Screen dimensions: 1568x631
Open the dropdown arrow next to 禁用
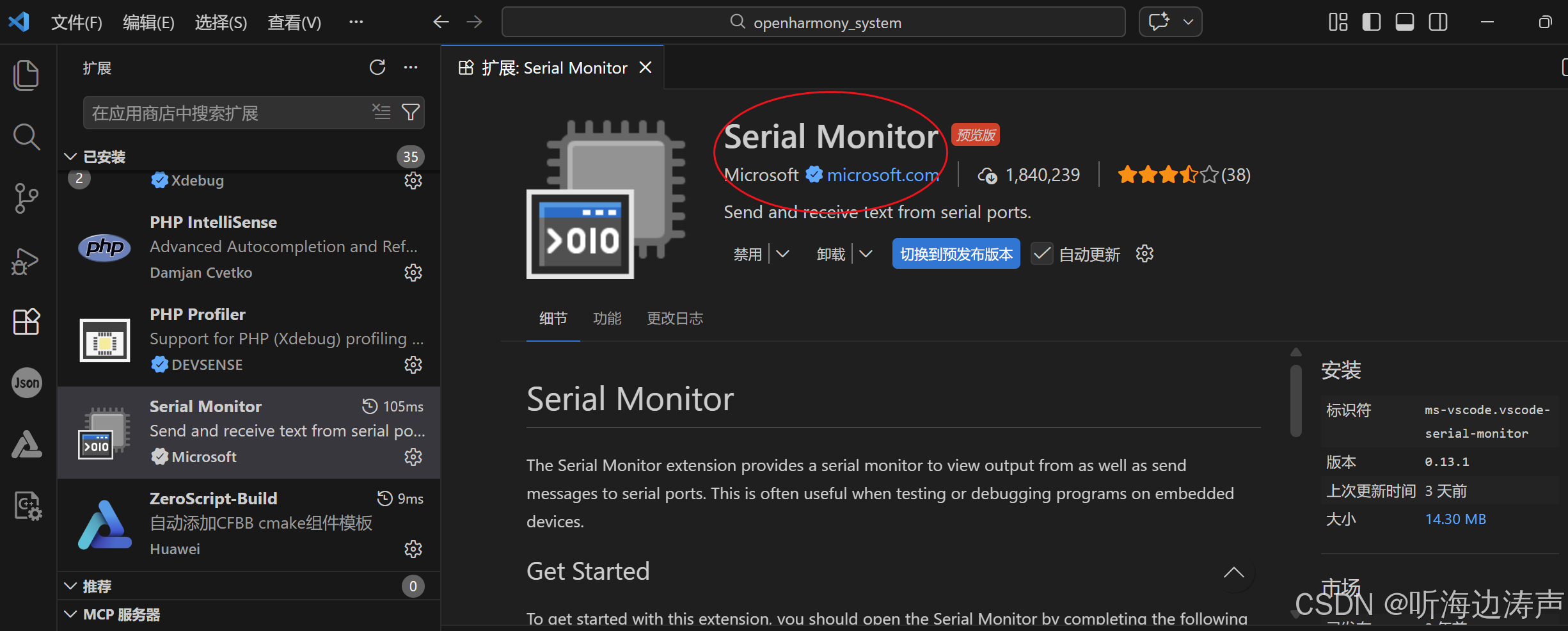782,254
